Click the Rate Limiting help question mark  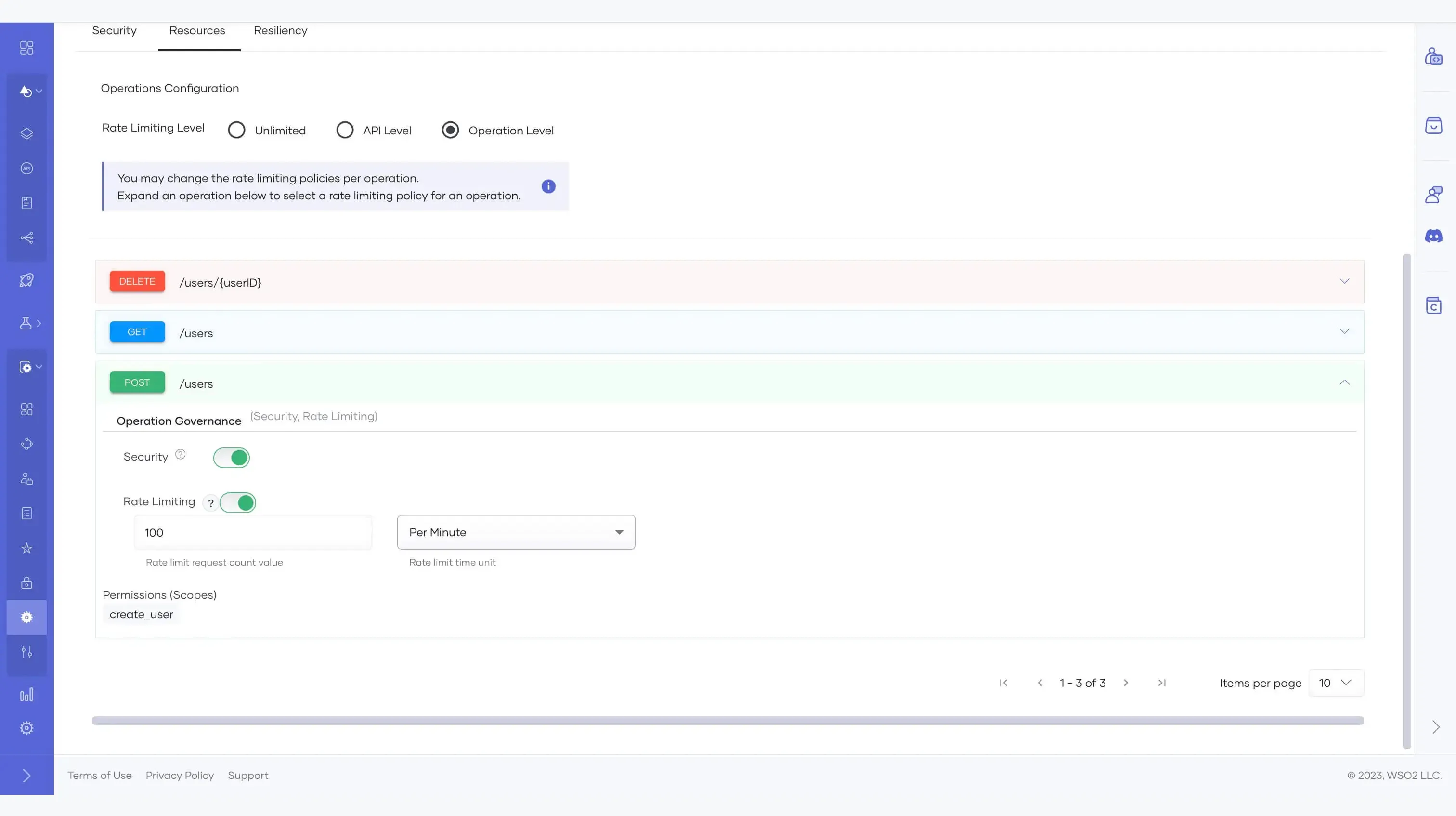[211, 503]
